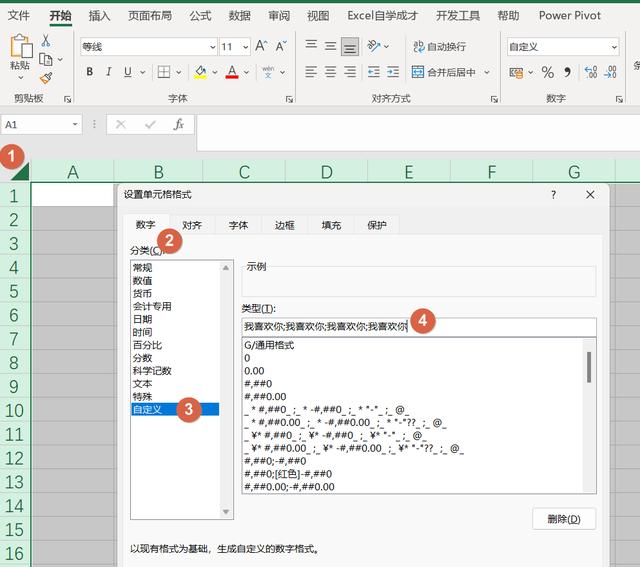The width and height of the screenshot is (640, 567).
Task: Select 文本 in the category list
Action: click(142, 384)
